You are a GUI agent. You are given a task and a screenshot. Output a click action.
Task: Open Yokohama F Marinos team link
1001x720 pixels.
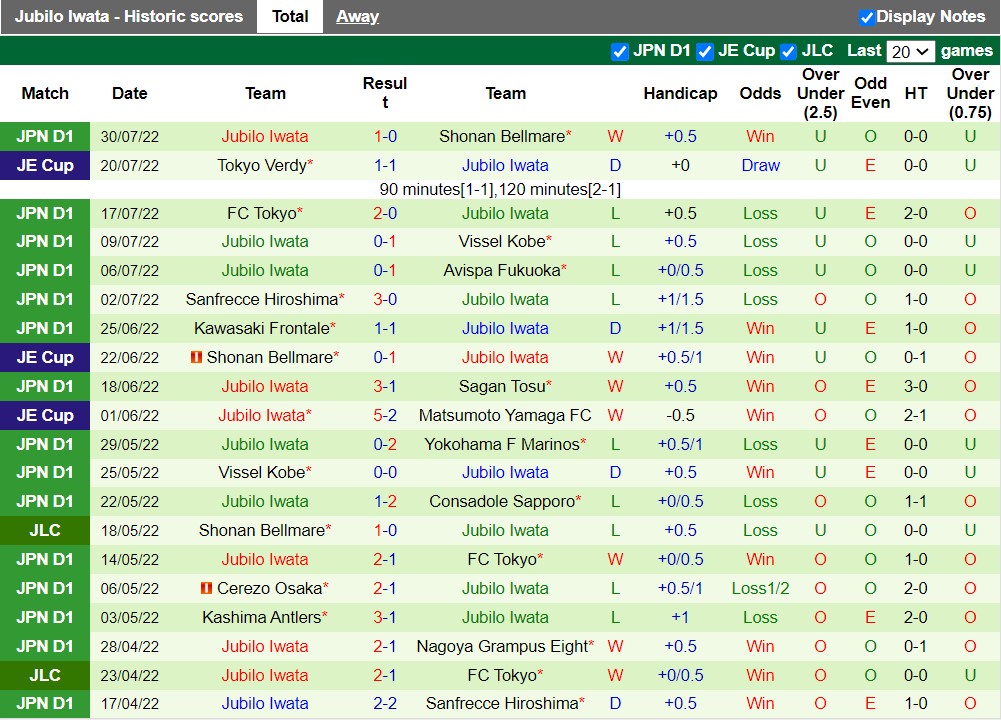[x=502, y=444]
